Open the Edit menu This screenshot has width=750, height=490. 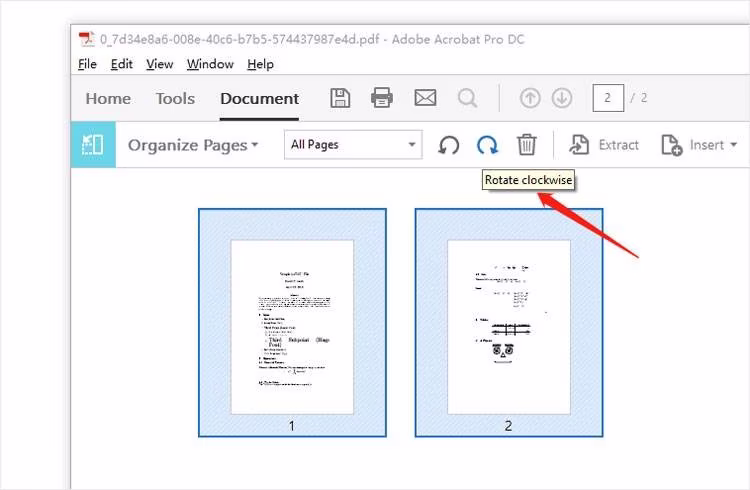click(121, 64)
